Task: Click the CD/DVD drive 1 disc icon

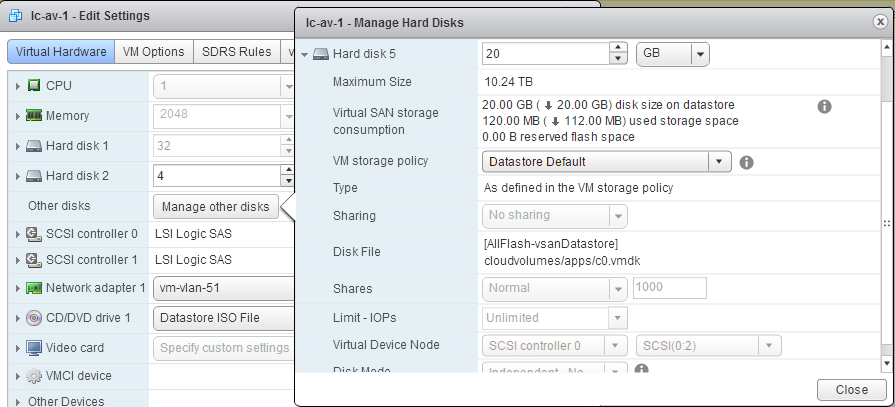Action: (34, 318)
